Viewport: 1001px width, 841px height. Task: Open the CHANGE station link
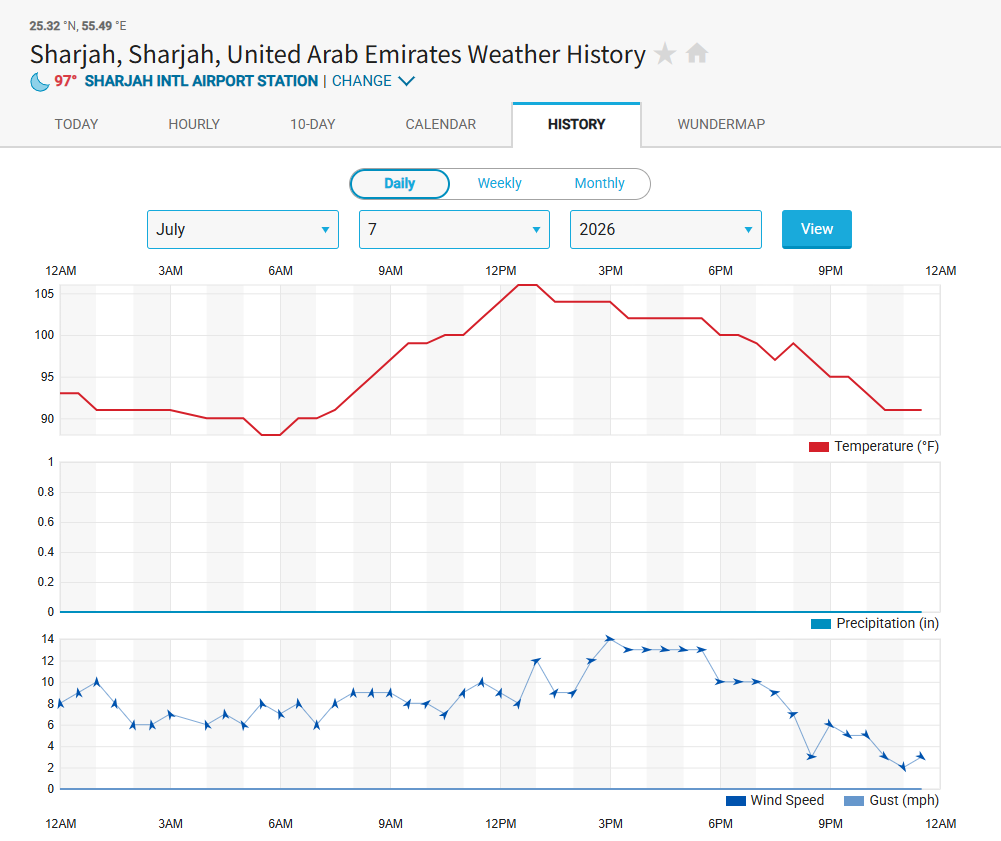pyautogui.click(x=361, y=81)
